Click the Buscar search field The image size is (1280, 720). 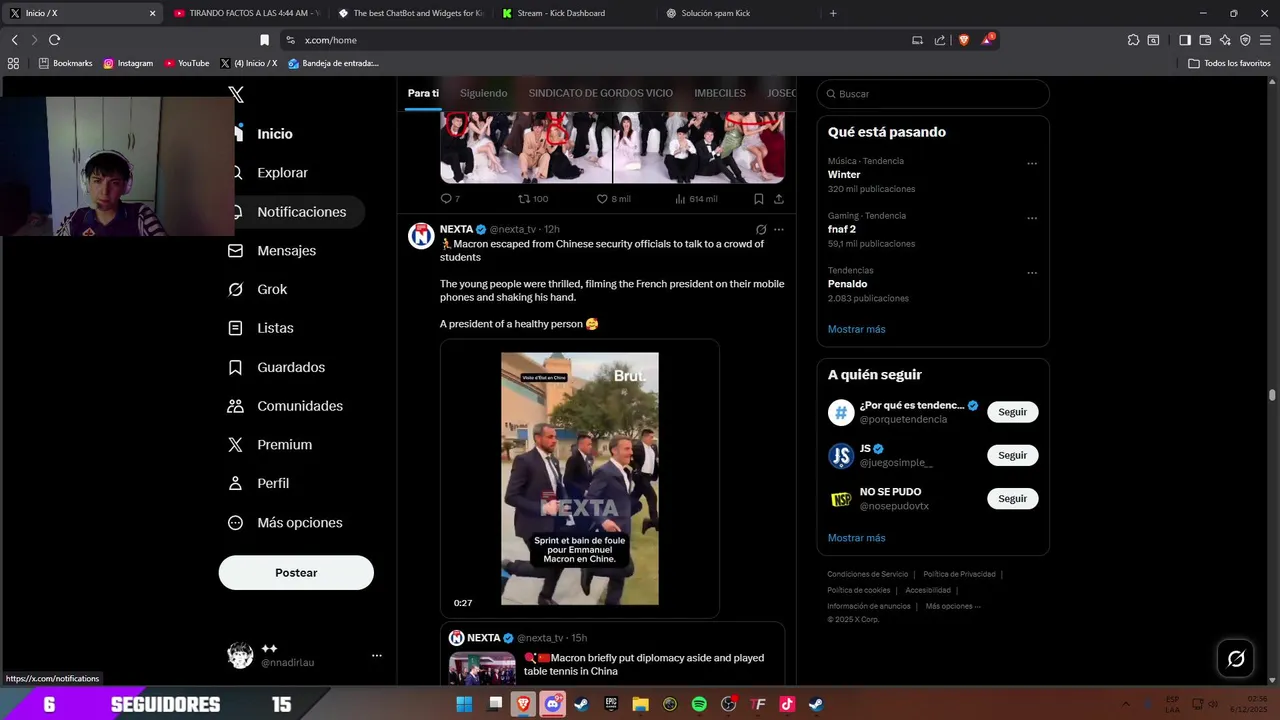(933, 94)
